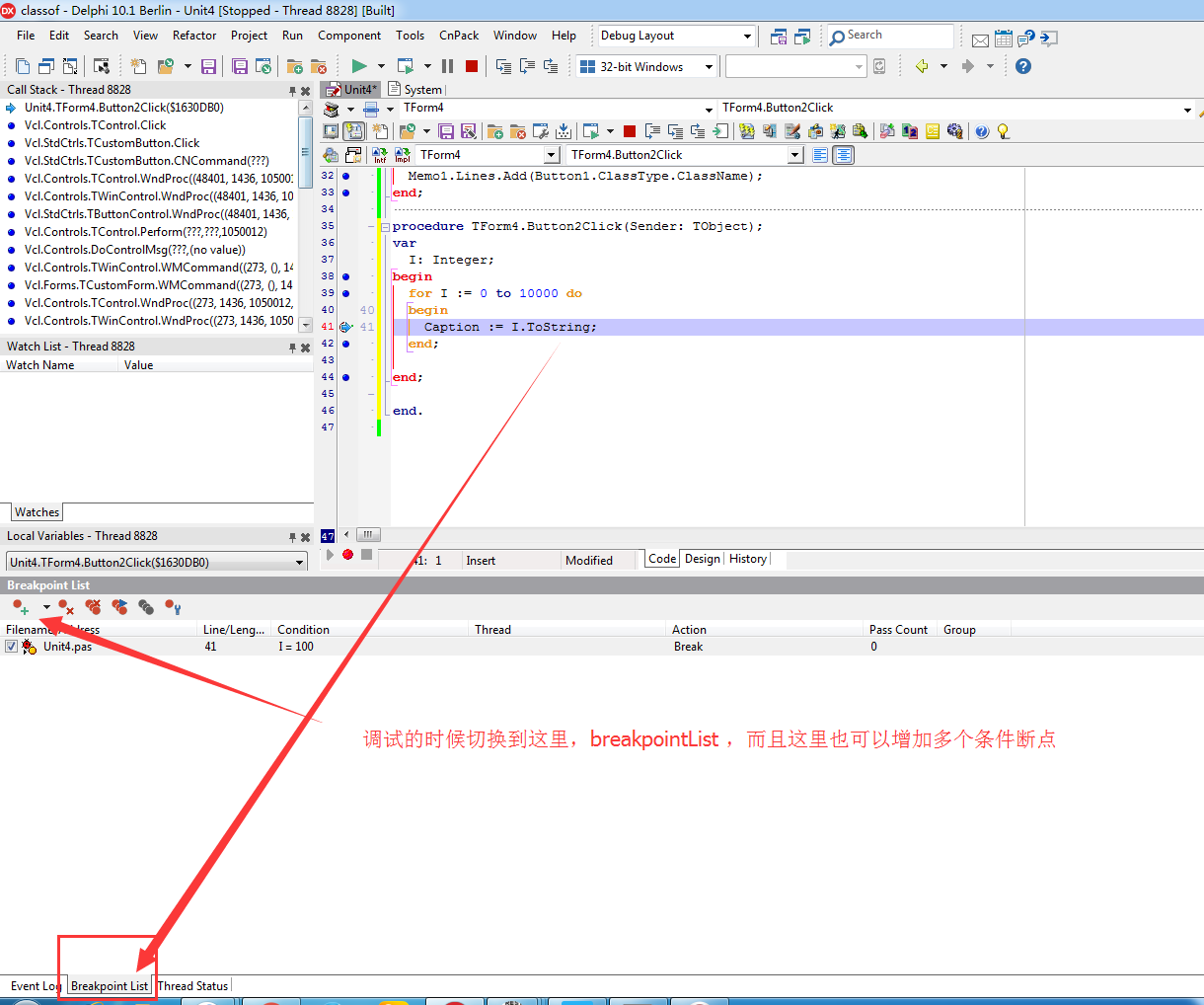This screenshot has width=1204, height=1005.
Task: Collapse procedure Button2Click fold marker
Action: [x=385, y=227]
